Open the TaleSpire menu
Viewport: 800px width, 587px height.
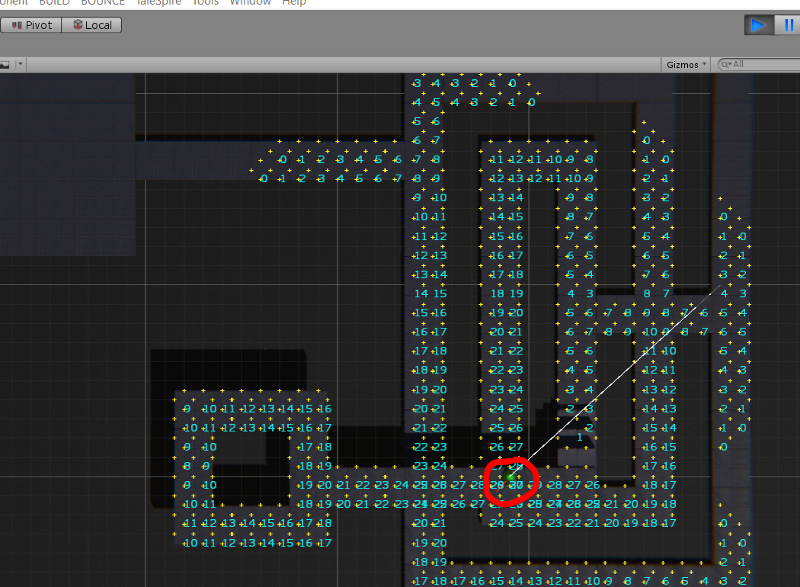tap(160, 3)
